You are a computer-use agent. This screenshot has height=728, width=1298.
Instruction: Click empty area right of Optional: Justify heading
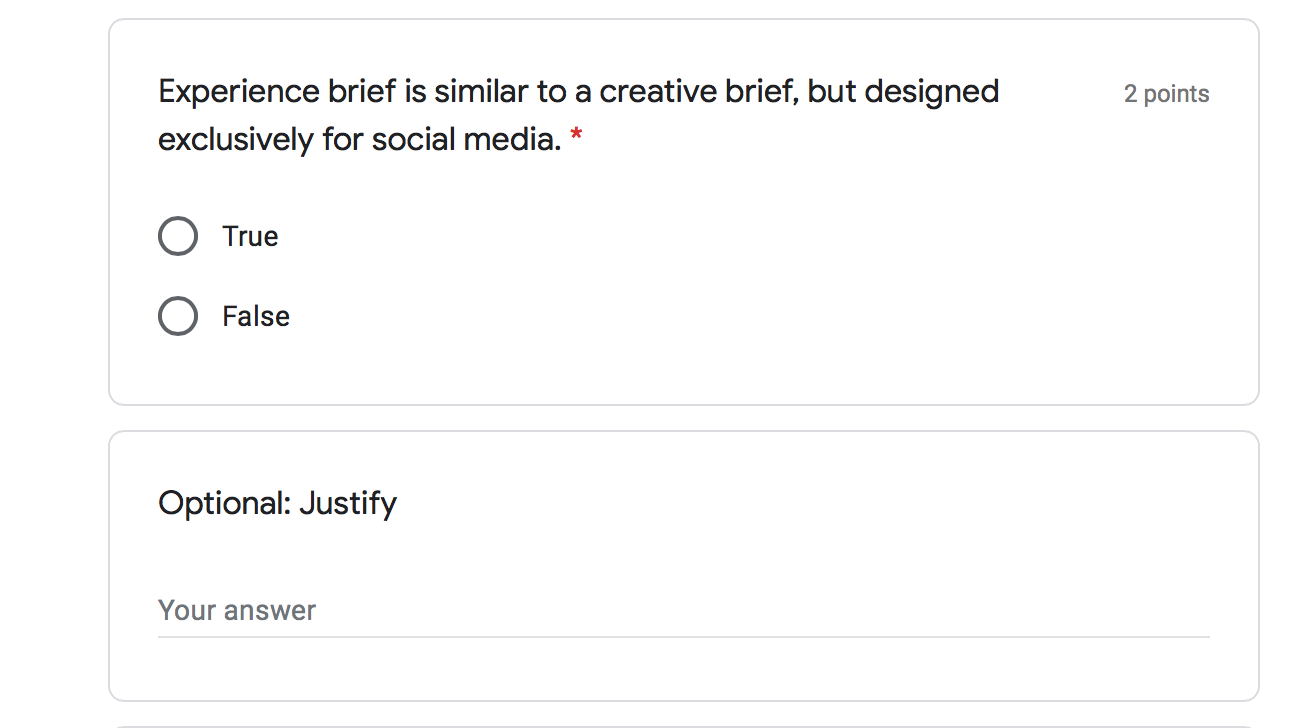coord(800,502)
